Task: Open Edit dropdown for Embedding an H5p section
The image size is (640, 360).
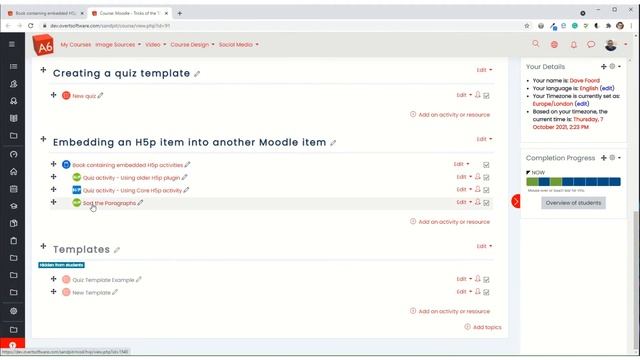Action: coord(484,139)
